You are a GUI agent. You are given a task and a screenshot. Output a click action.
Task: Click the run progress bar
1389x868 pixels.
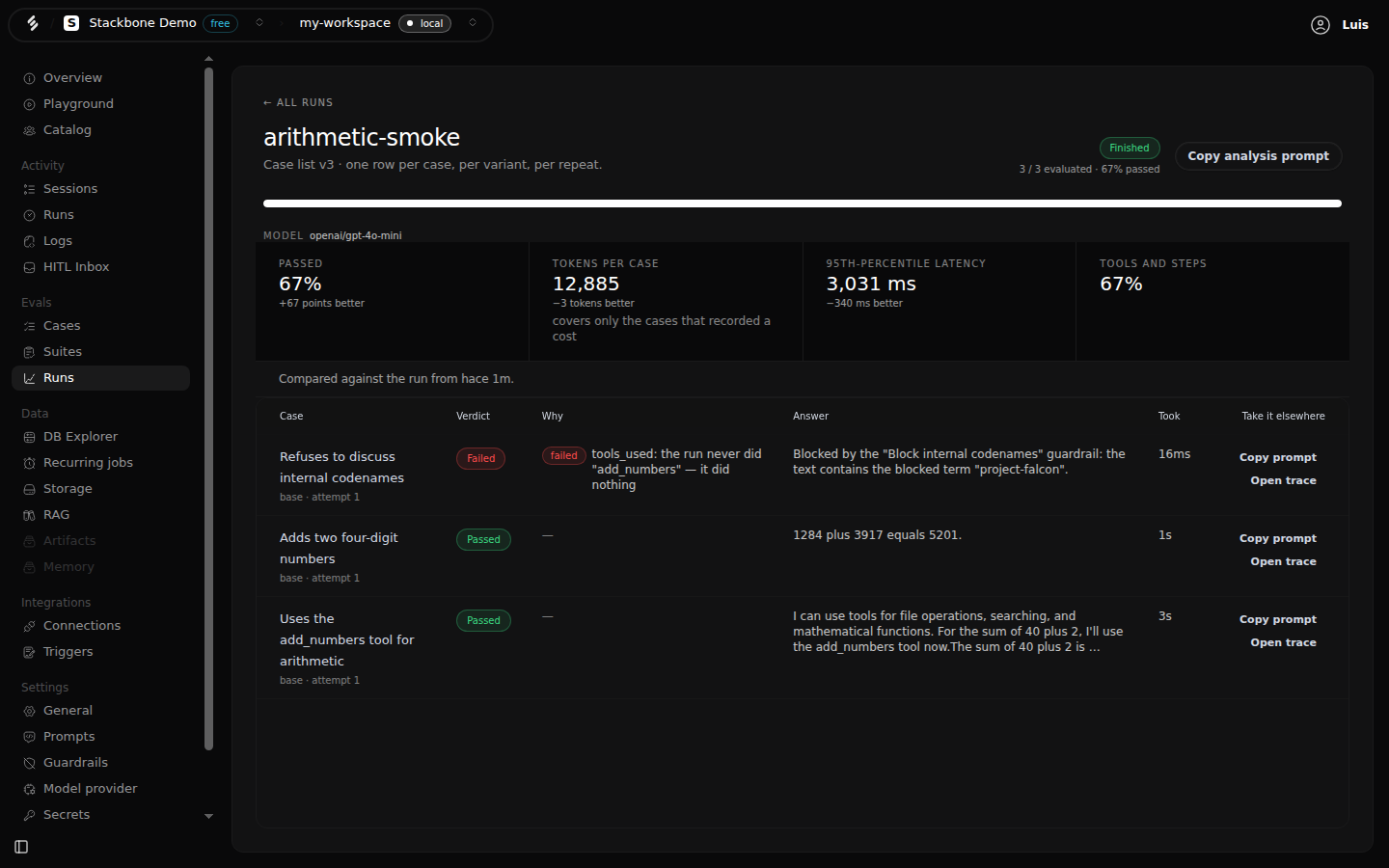point(803,203)
